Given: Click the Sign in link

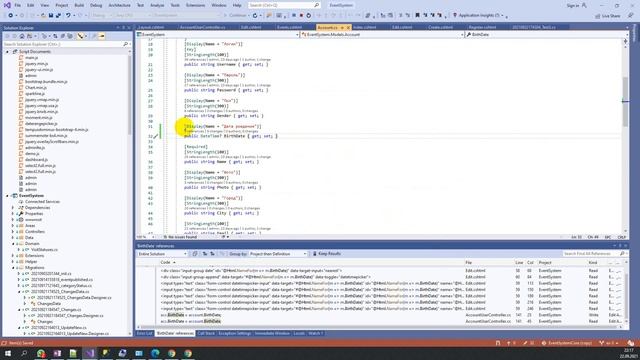Looking at the screenshot, I should 573,5.
